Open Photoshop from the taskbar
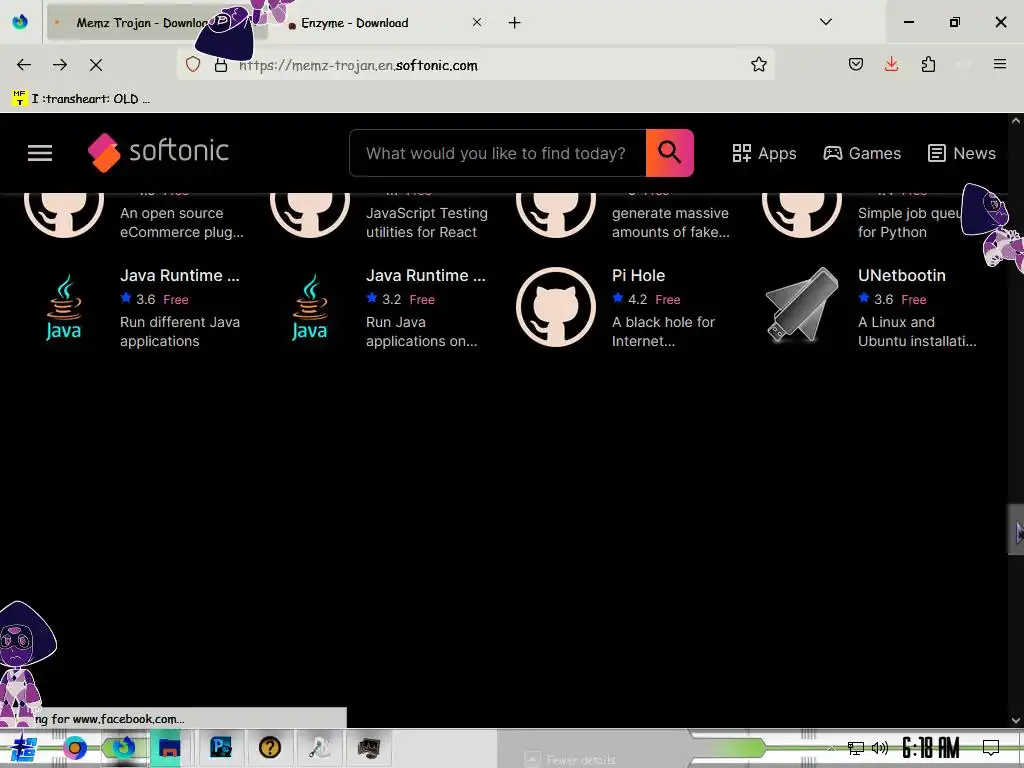Image resolution: width=1024 pixels, height=768 pixels. (221, 748)
